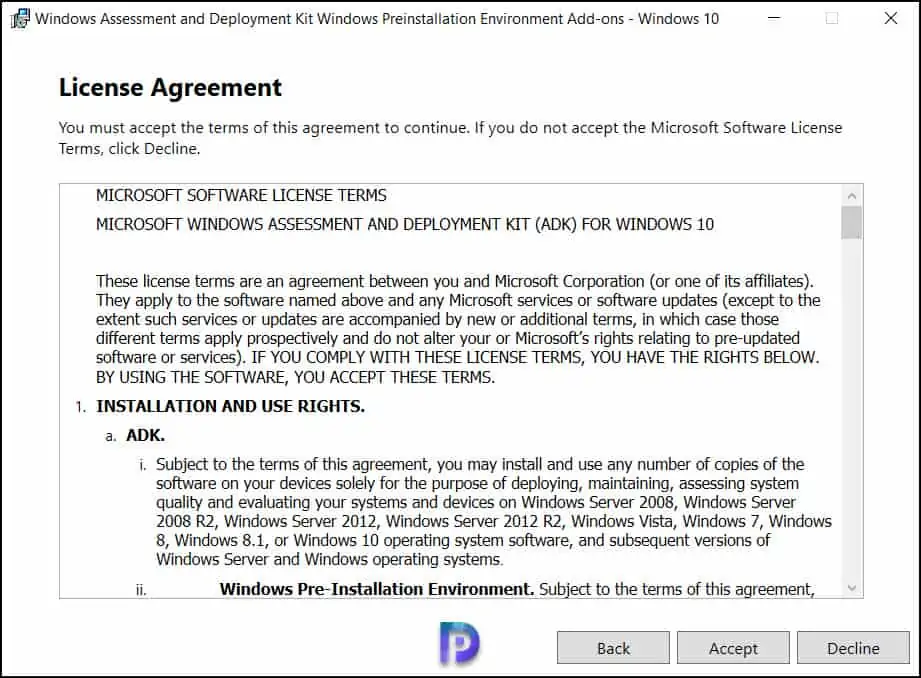Close the ADK setup window

[890, 18]
